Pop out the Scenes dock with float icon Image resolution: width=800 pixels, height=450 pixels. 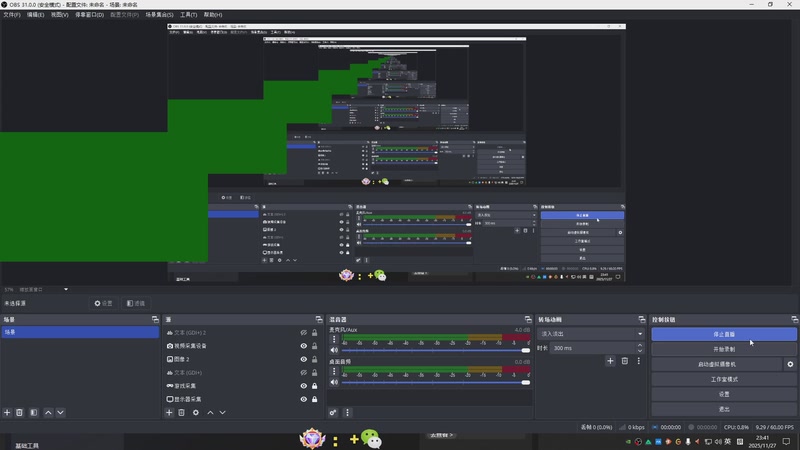point(155,319)
